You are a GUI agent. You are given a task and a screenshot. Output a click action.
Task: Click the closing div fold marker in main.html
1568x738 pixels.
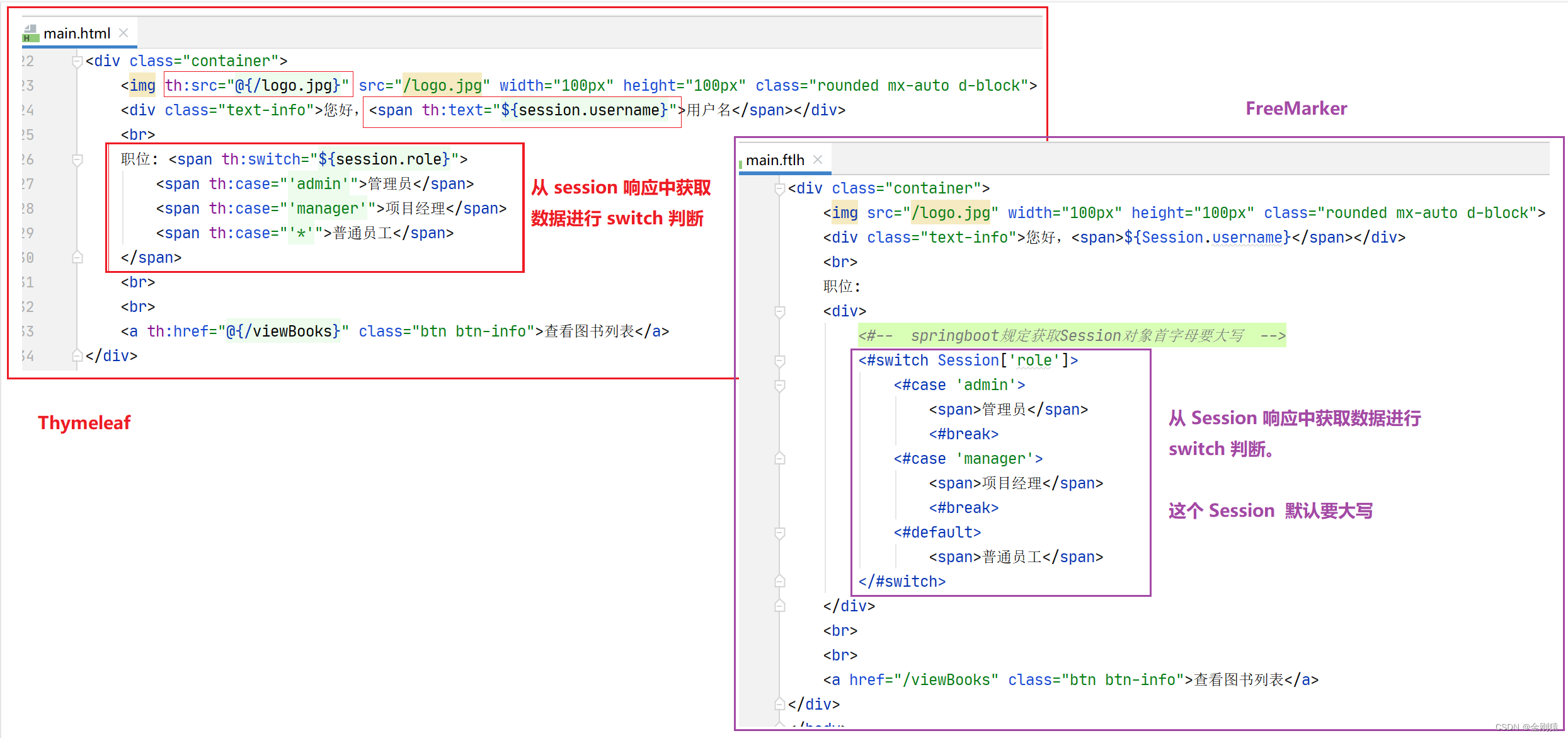[x=77, y=355]
